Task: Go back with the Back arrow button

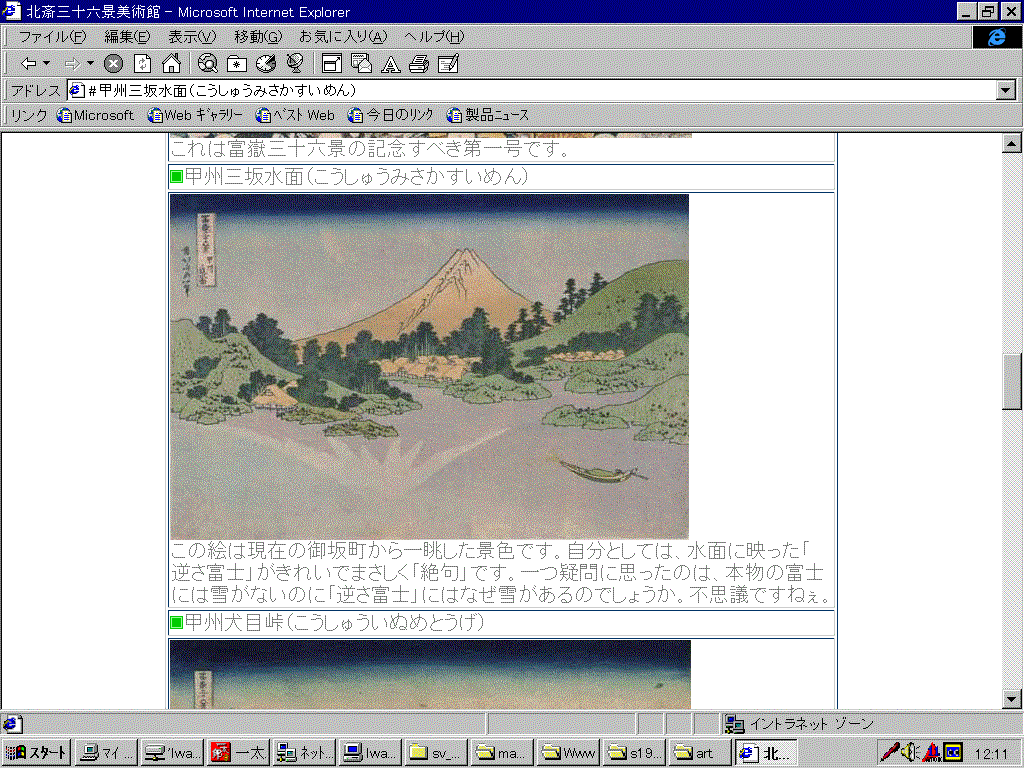Action: (x=28, y=63)
